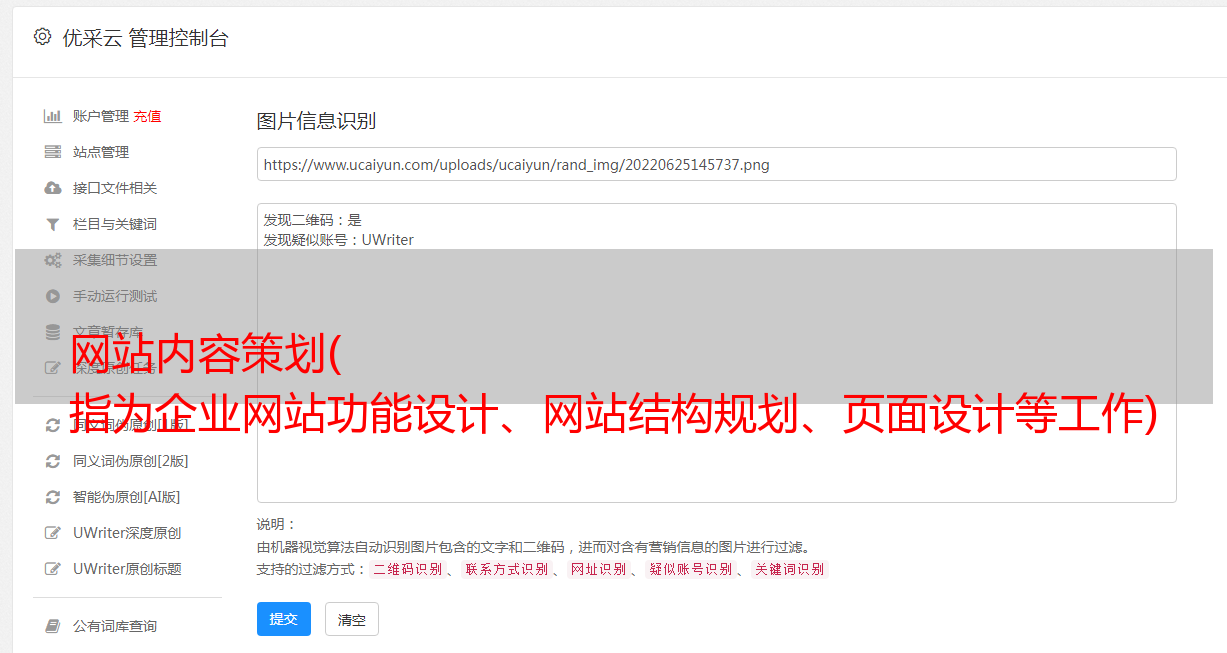This screenshot has width=1227, height=653.
Task: Click the 图片信息识别 heading
Action: 316,121
